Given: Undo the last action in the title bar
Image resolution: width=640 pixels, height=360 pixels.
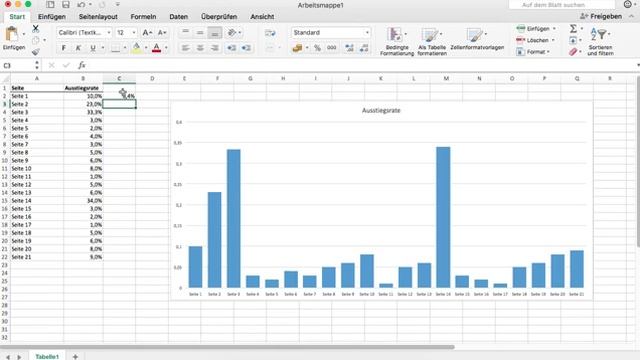Looking at the screenshot, I should [81, 4].
